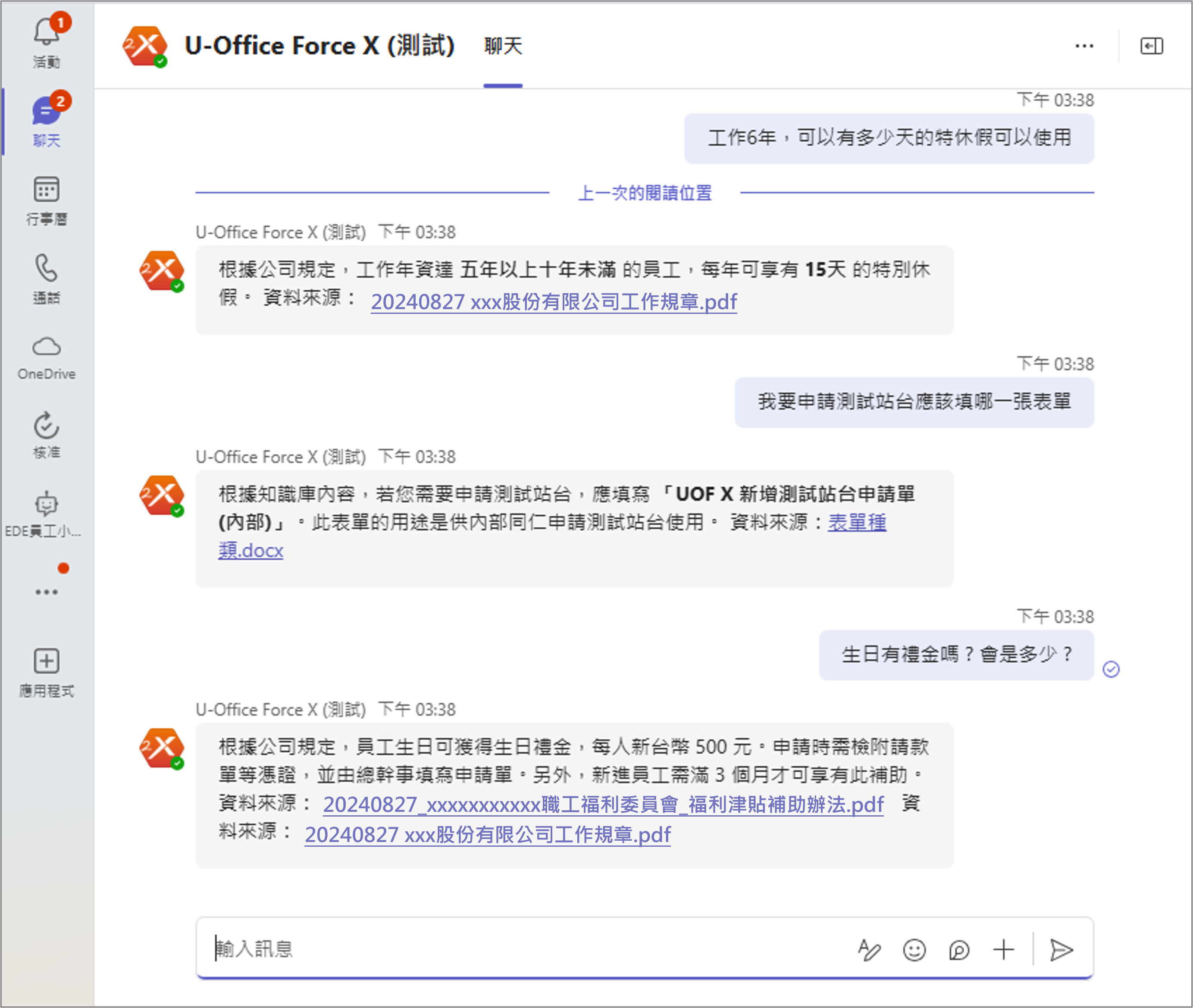Open the 通話 phone icon
The image size is (1193, 1008).
coord(47,279)
